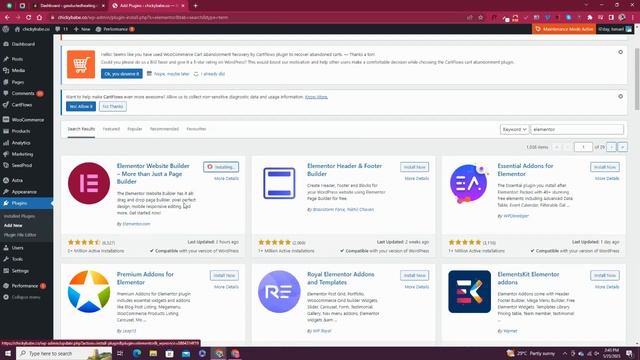Viewport: 640px width, 360px height.
Task: Select the Search Results tab
Action: [x=81, y=129]
